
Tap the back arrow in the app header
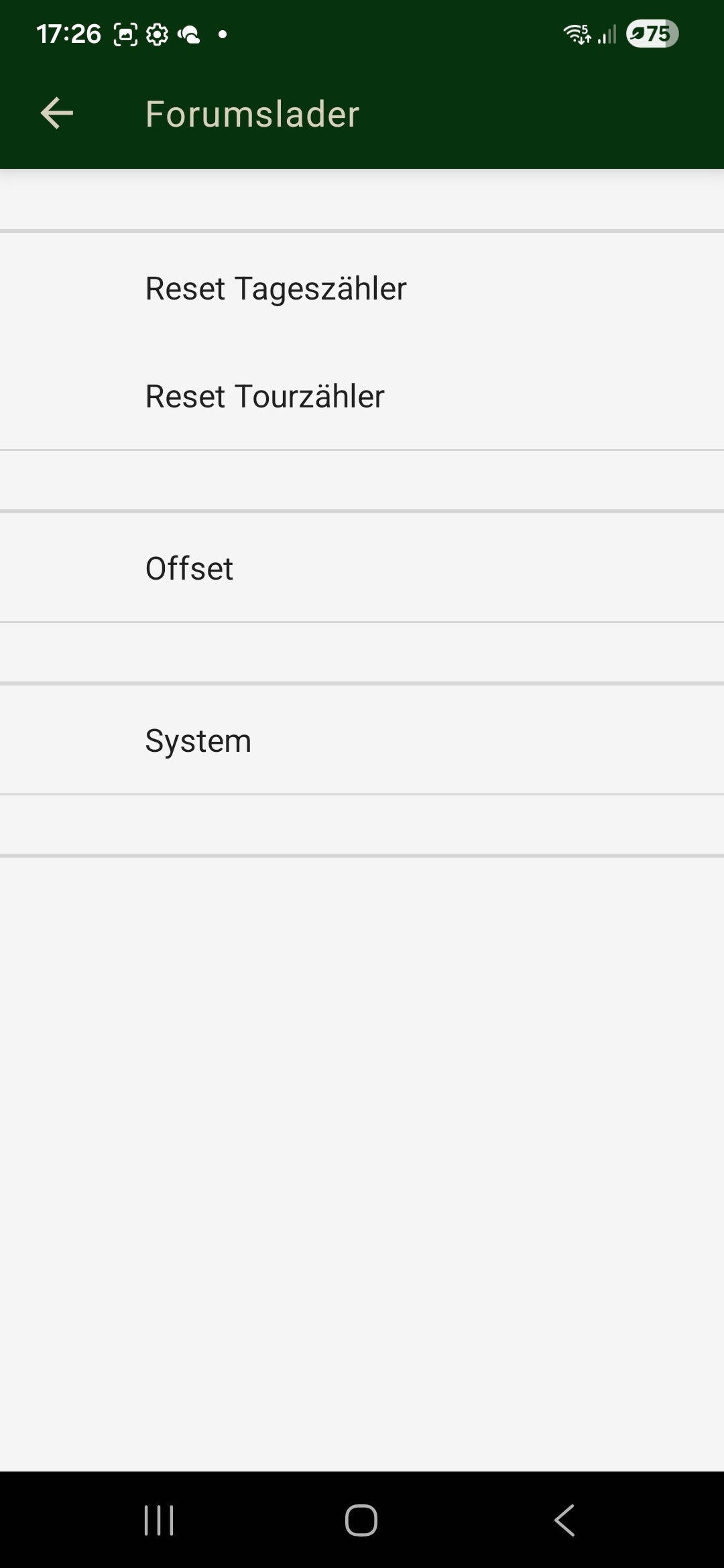click(56, 113)
